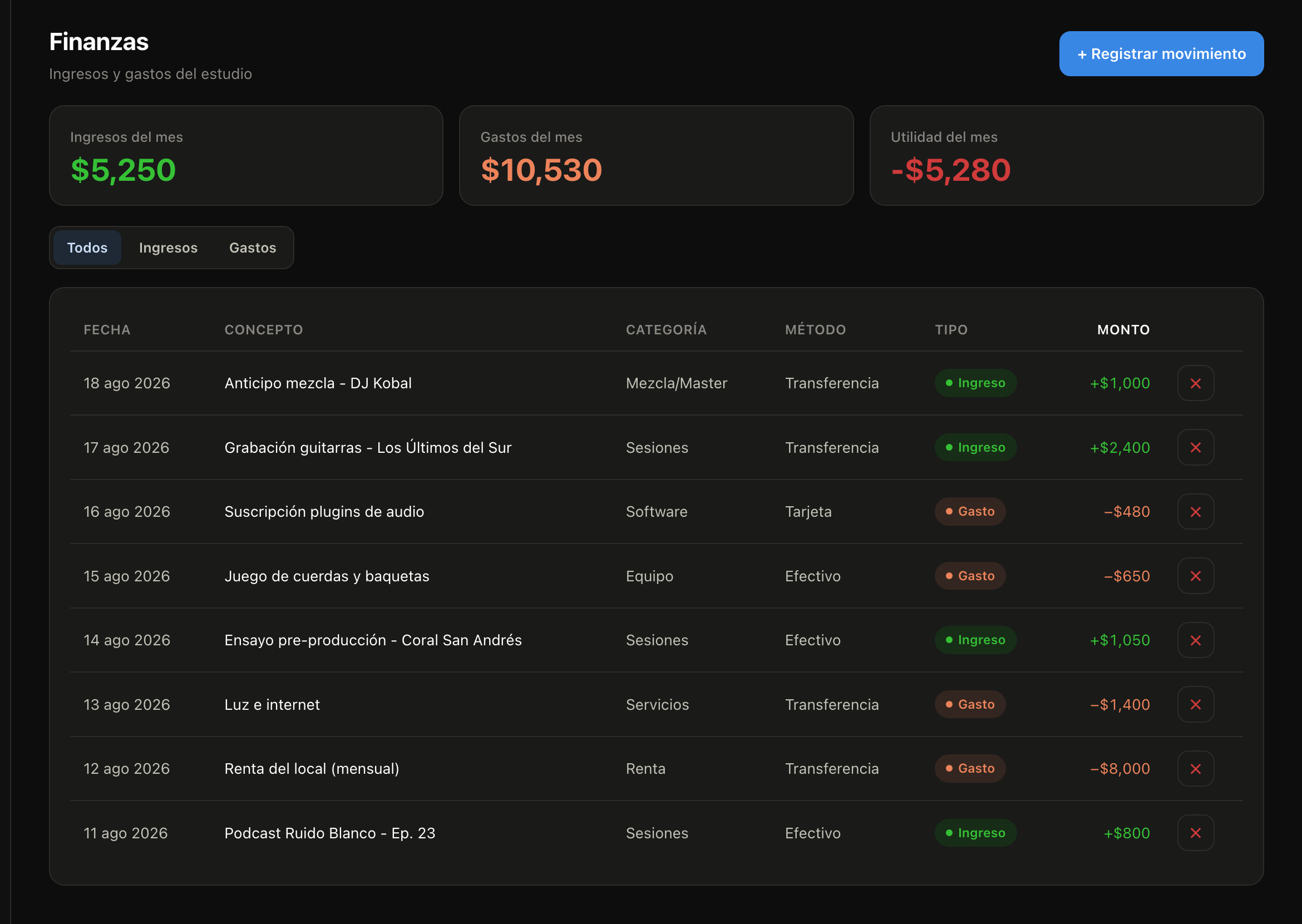
Task: Click the amount –$8,000
Action: coord(1119,769)
